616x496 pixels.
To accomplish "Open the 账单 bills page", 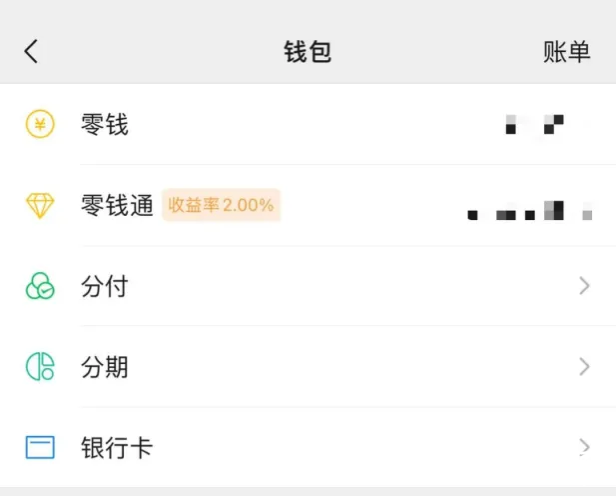I will click(566, 51).
